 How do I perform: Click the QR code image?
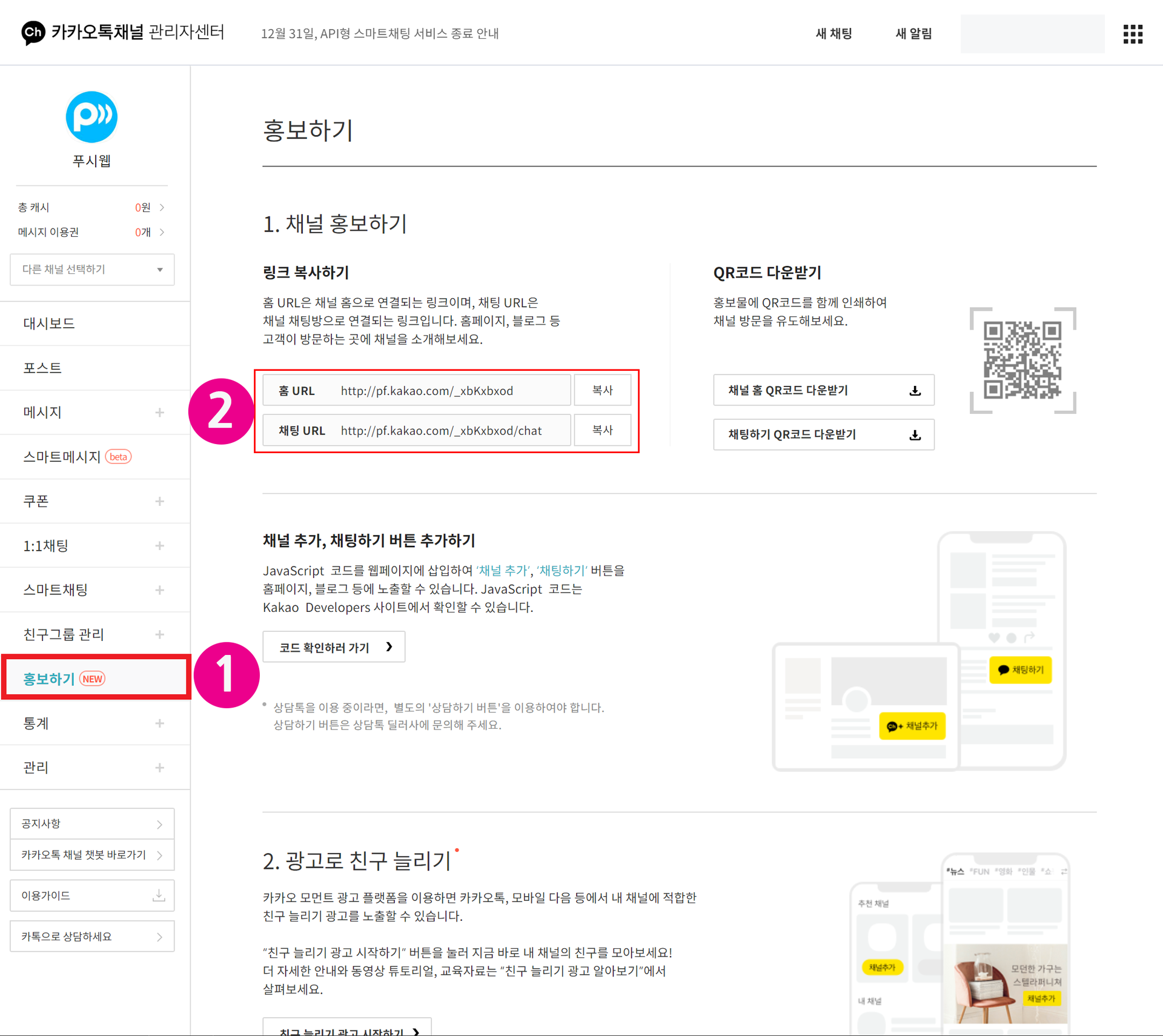(x=1022, y=360)
